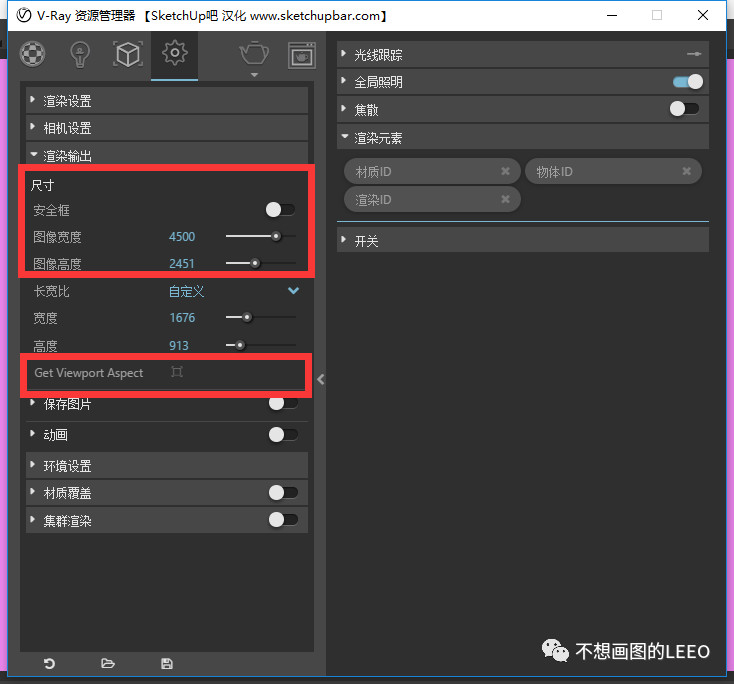
Task: Expand the 相机设置 section
Action: (167, 127)
